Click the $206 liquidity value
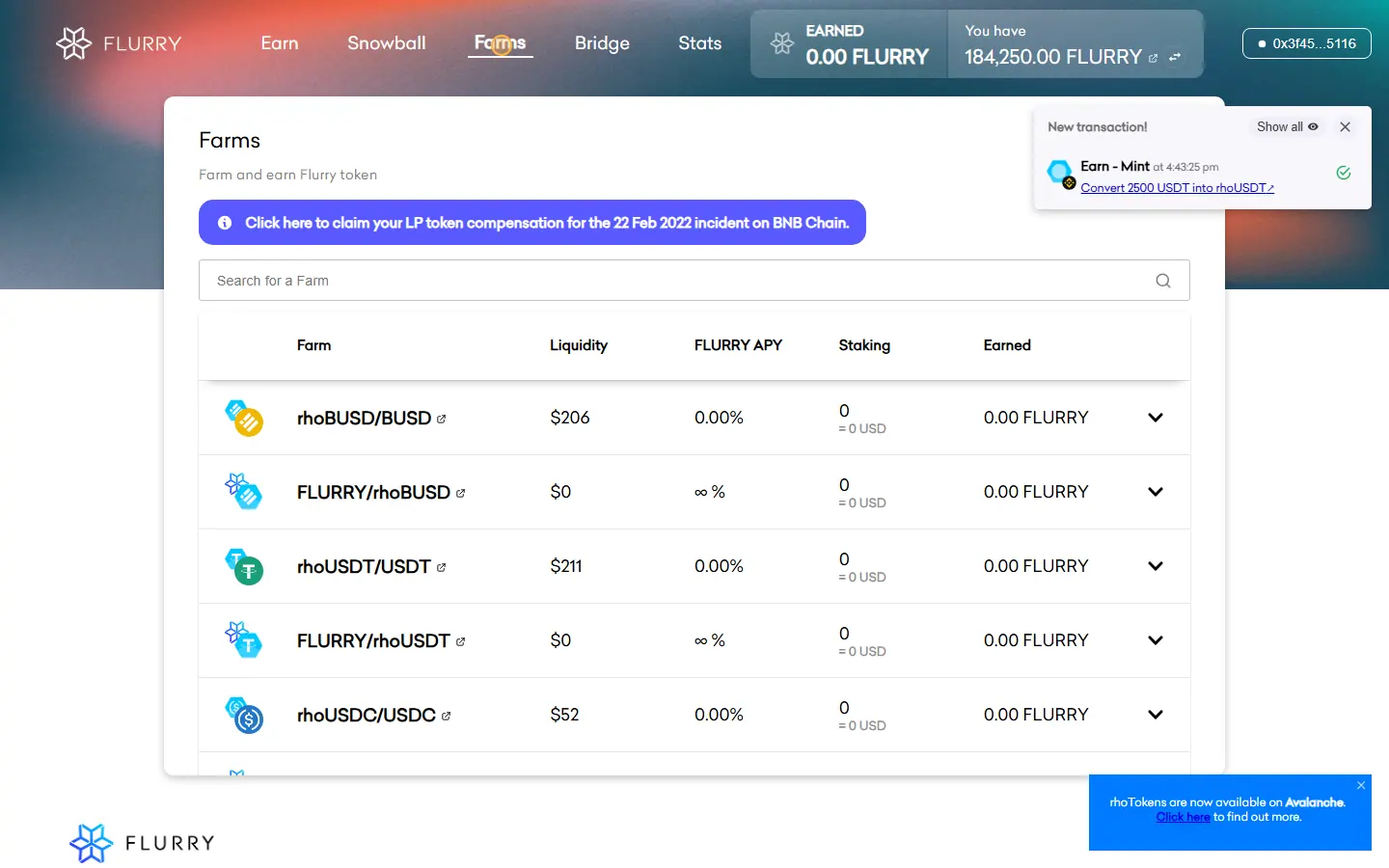The image size is (1389, 868). [x=570, y=418]
